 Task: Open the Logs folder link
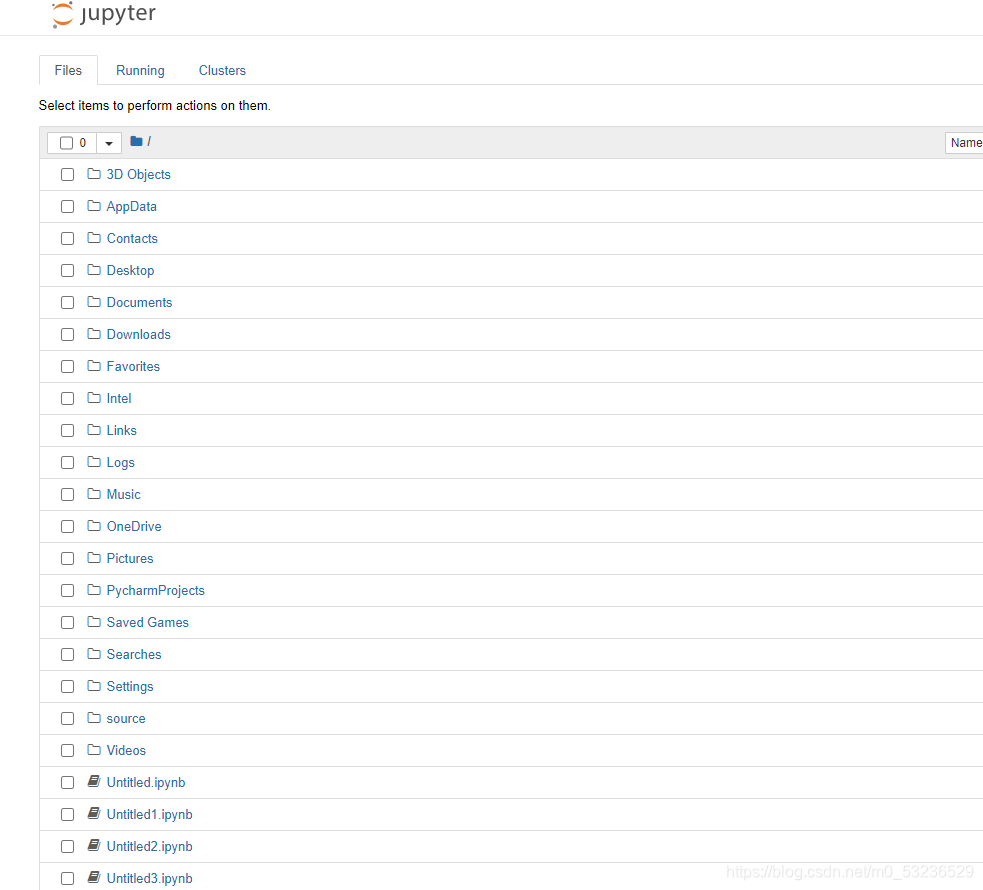click(120, 462)
